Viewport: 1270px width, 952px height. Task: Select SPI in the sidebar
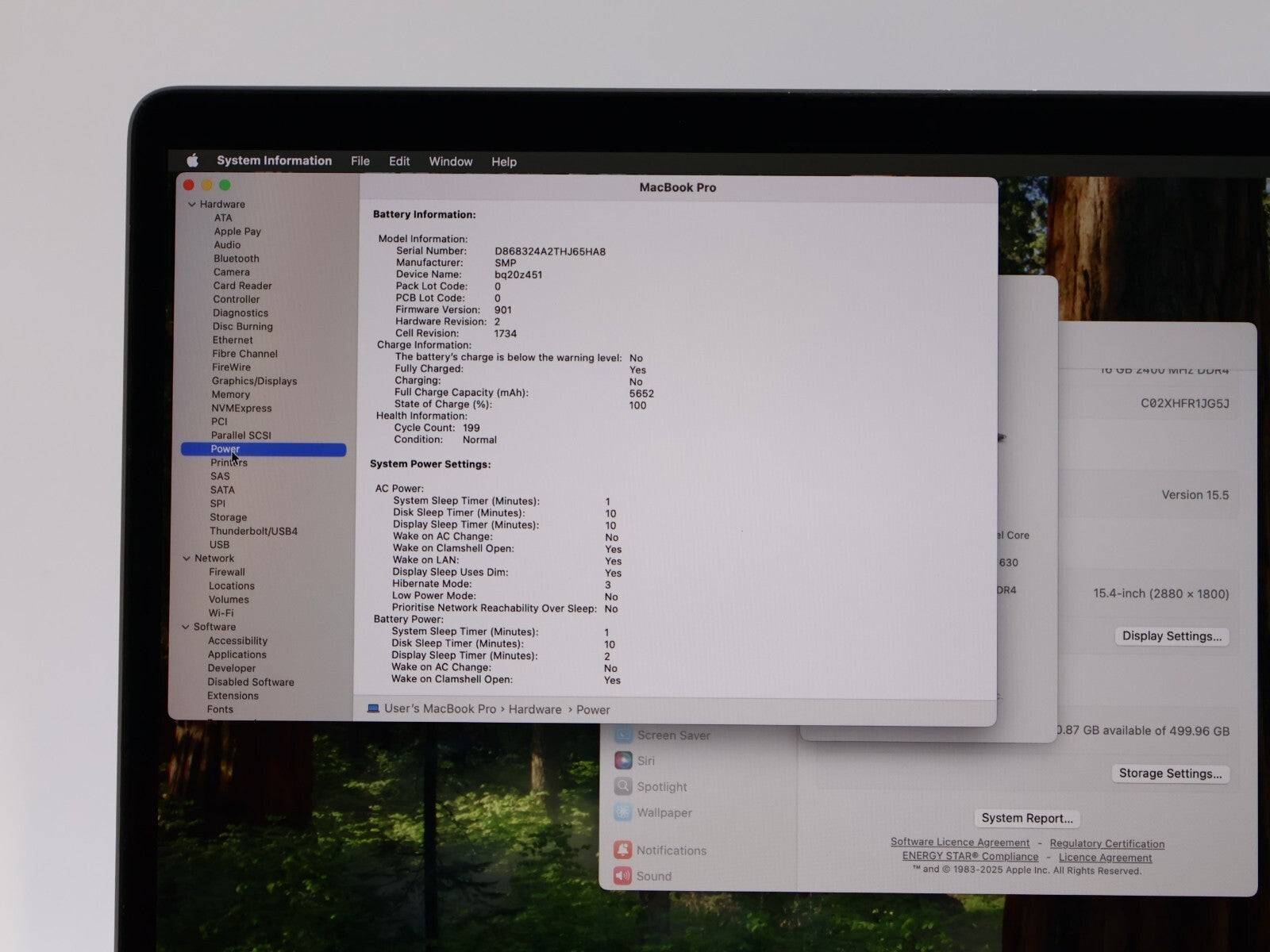(x=217, y=503)
